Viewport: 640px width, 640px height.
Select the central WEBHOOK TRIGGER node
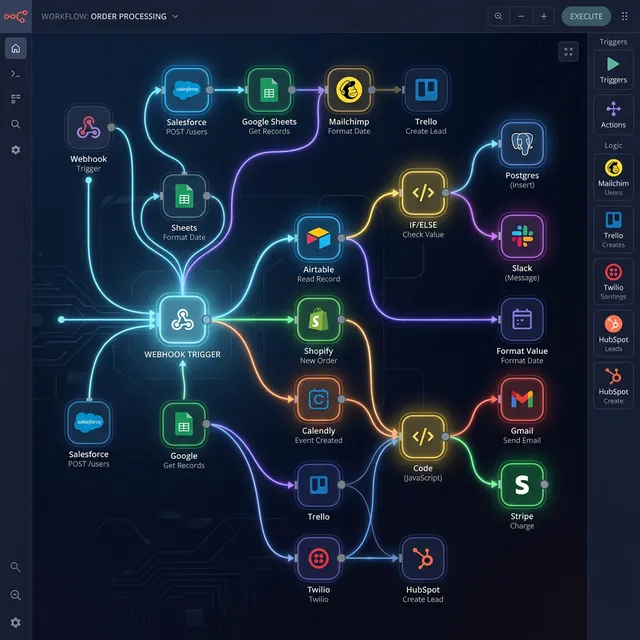[182, 319]
